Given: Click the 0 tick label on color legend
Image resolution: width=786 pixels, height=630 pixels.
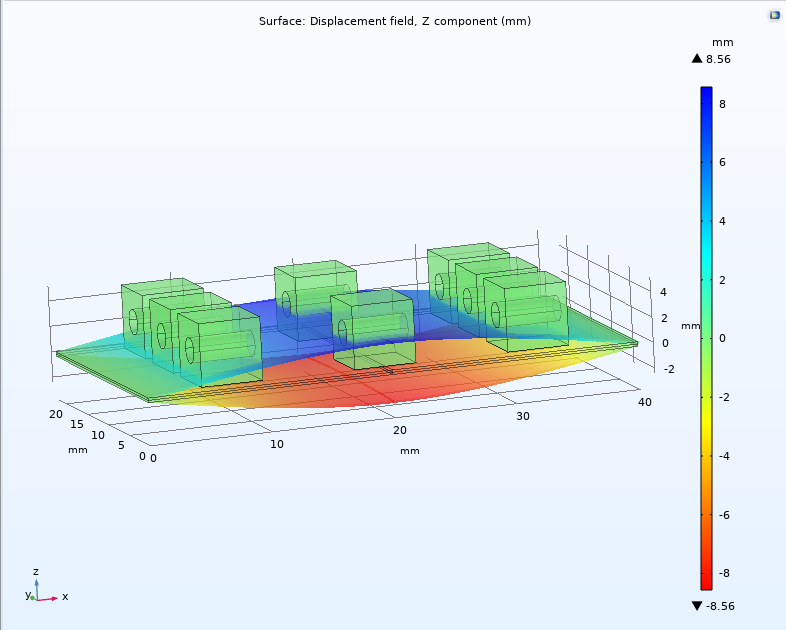Looking at the screenshot, I should 722,338.
